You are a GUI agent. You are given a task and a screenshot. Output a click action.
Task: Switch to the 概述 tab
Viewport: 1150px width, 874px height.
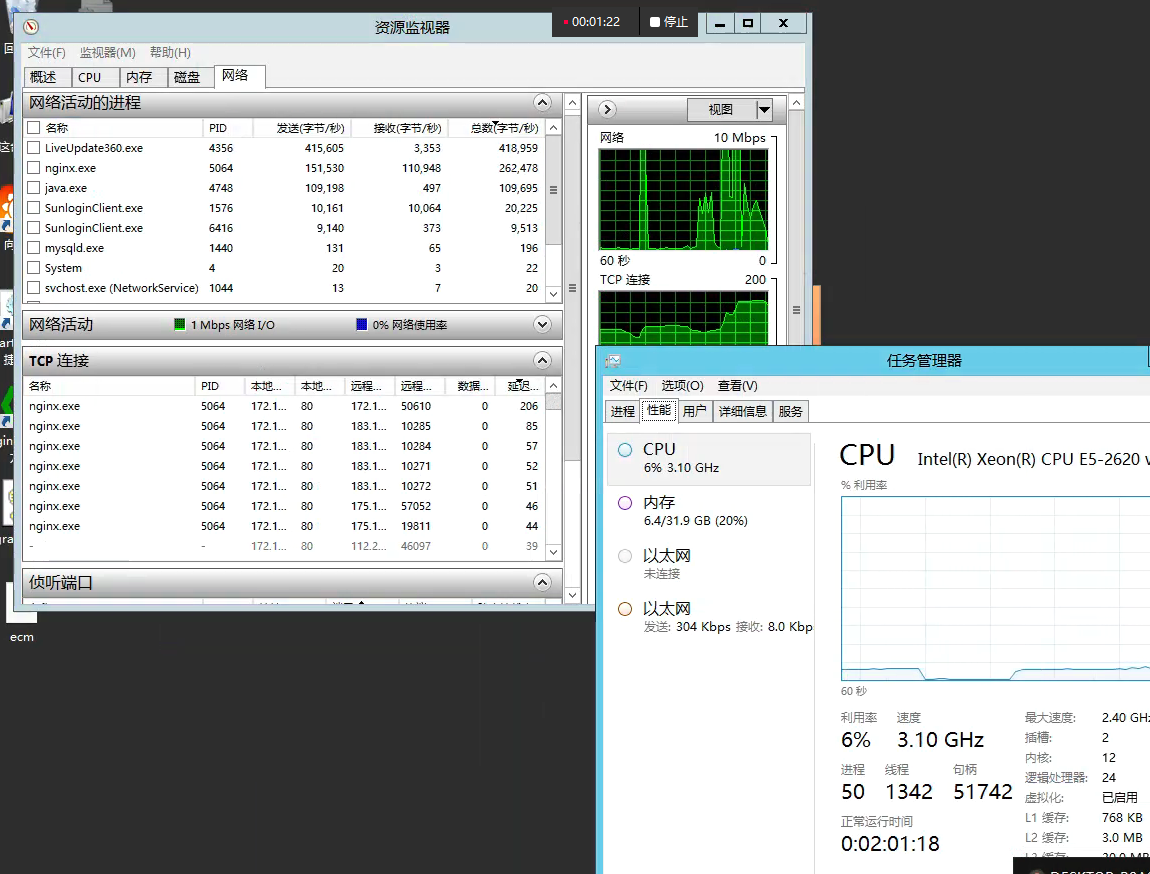coord(47,77)
